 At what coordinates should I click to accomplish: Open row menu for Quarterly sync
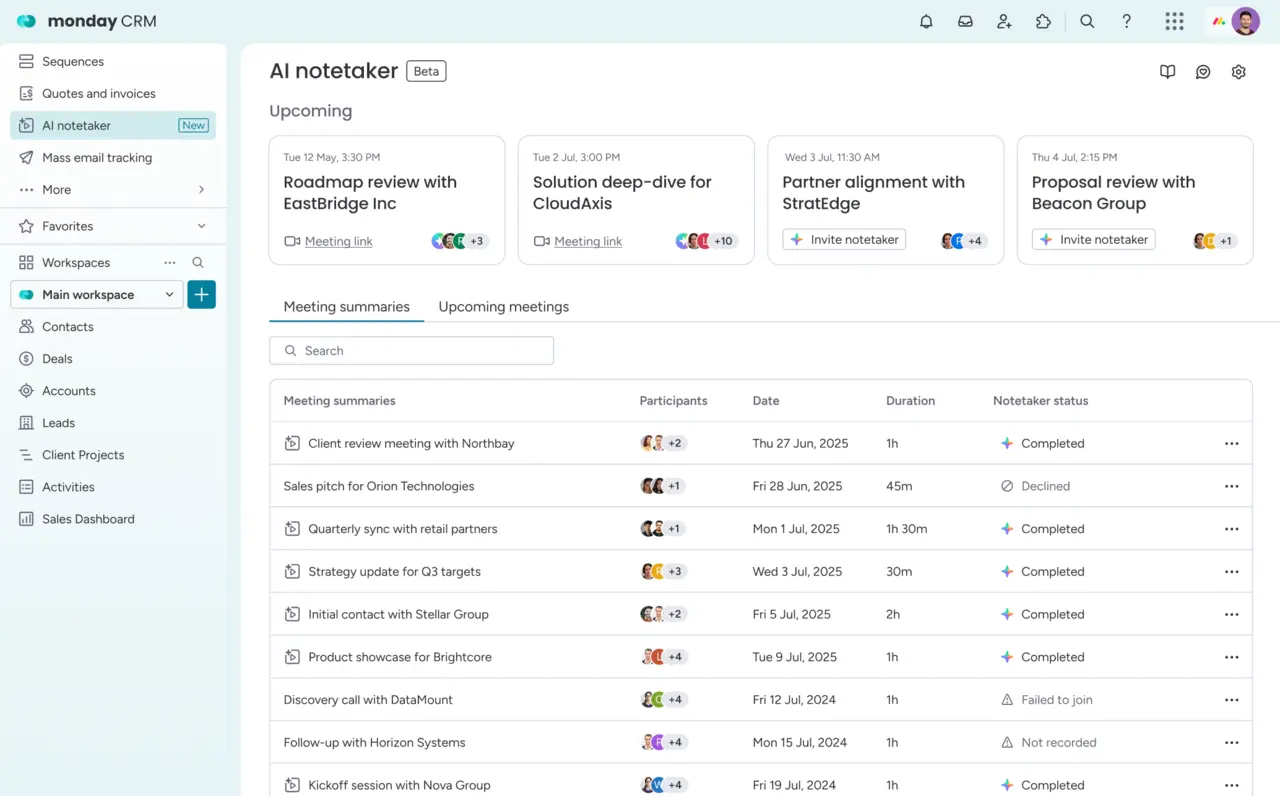click(x=1232, y=529)
